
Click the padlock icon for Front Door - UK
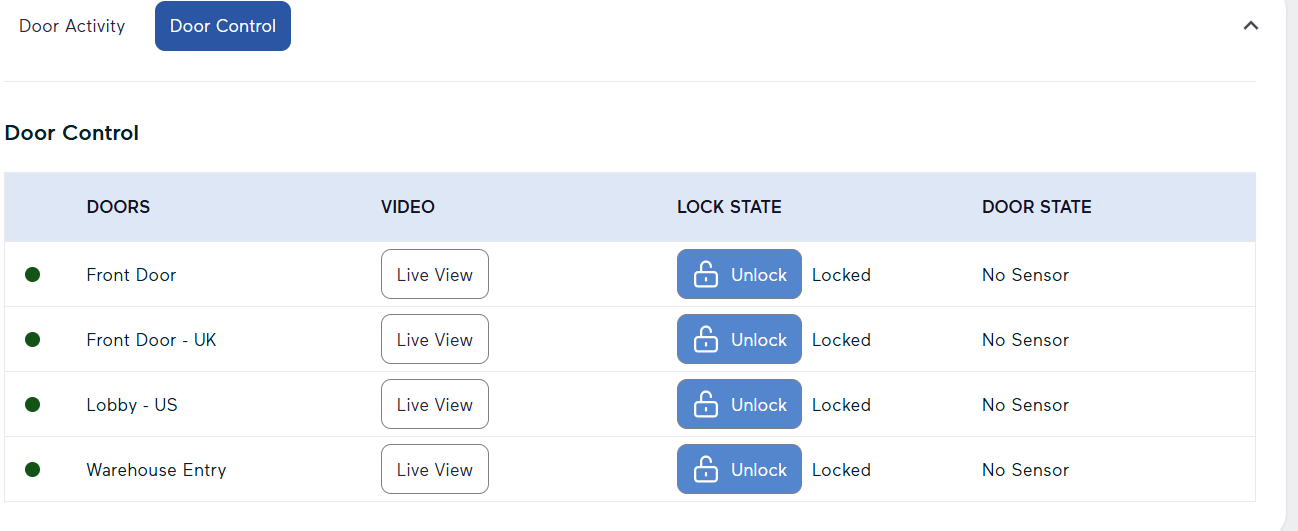[x=706, y=339]
